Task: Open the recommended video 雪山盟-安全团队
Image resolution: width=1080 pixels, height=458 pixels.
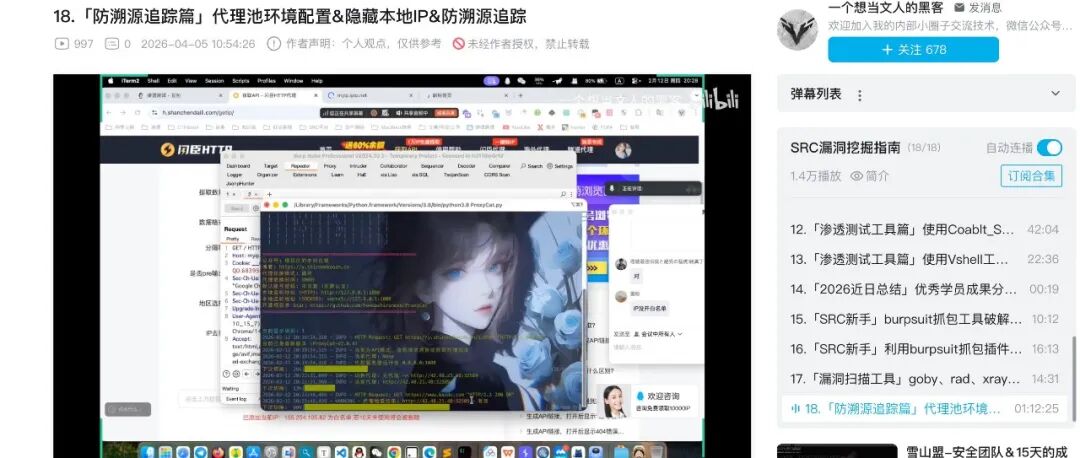Action: (989, 452)
